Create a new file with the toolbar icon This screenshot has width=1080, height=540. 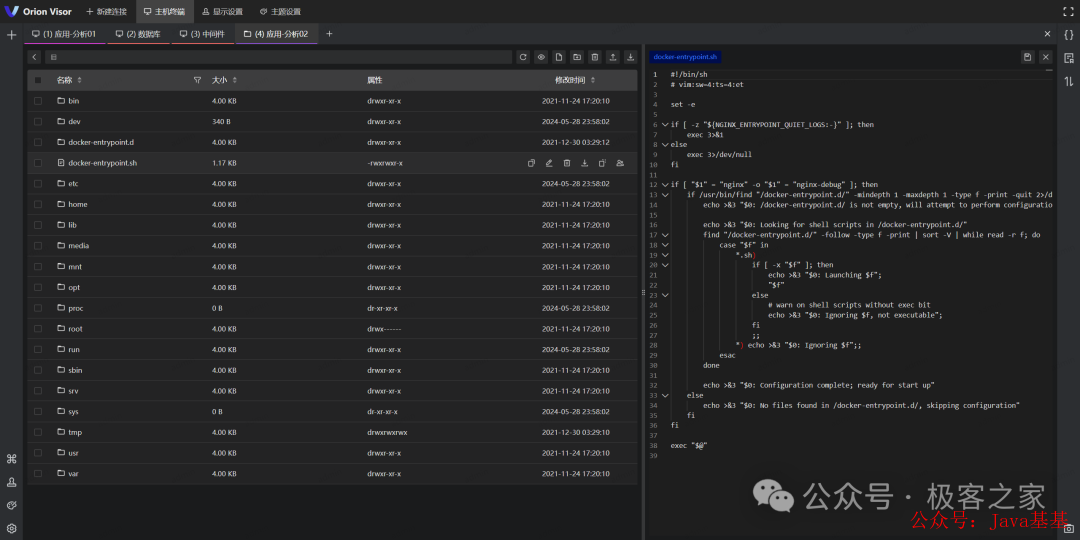coord(559,57)
